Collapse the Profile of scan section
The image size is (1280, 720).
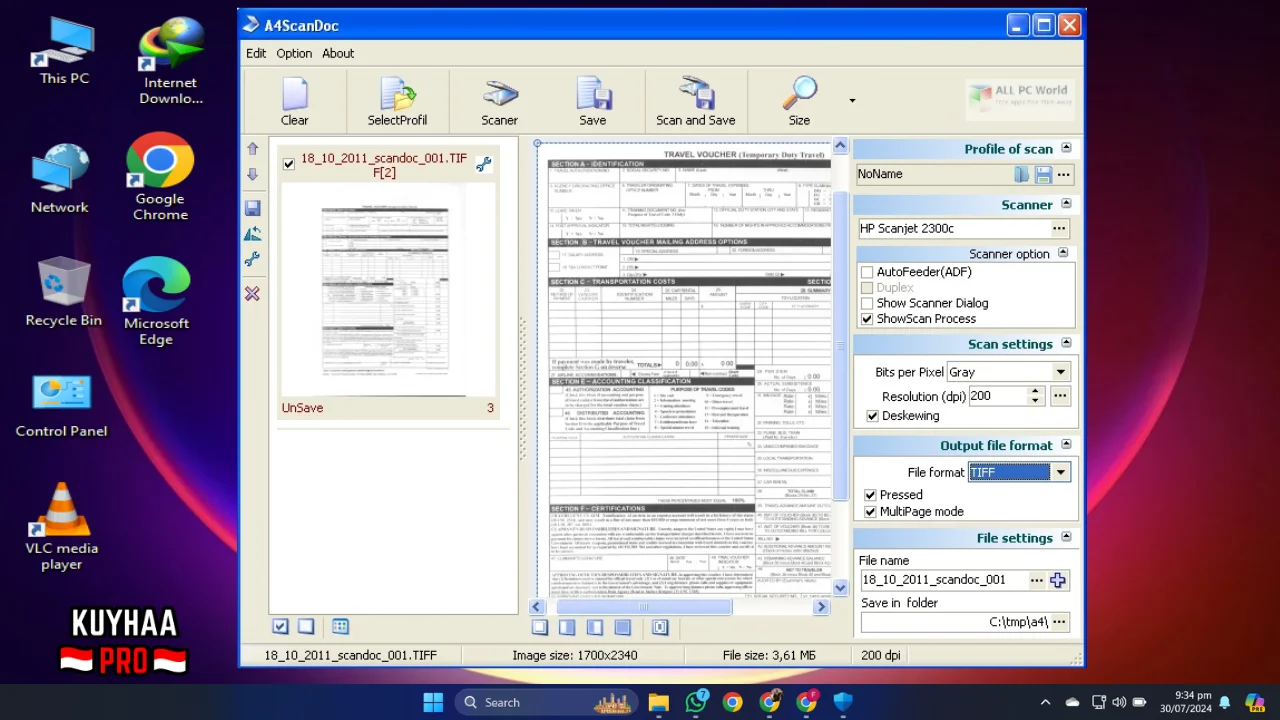1066,148
